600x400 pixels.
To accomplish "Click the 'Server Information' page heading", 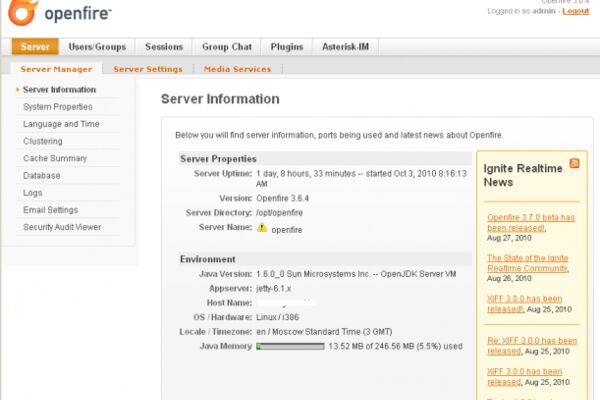I will 220,99.
